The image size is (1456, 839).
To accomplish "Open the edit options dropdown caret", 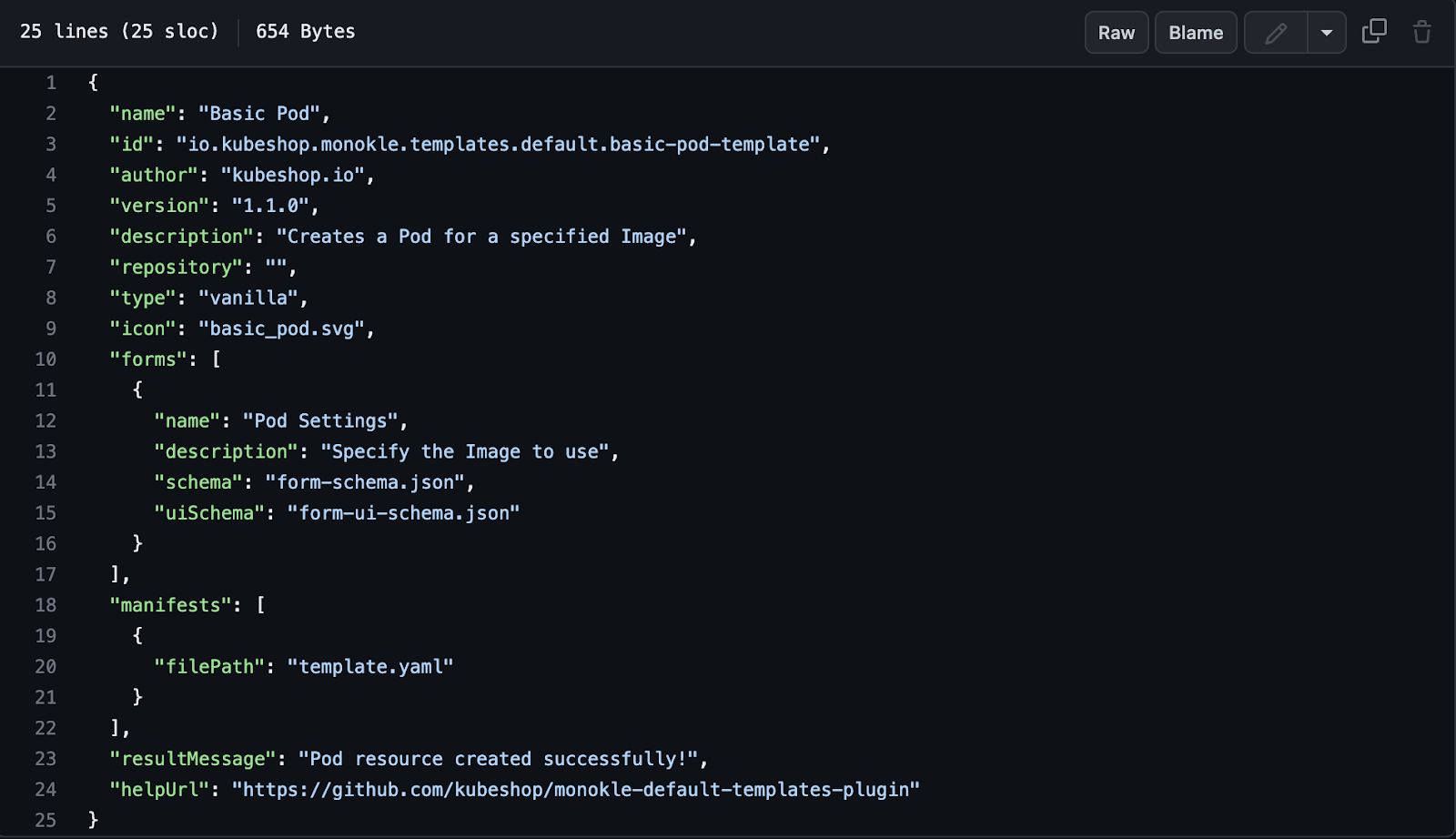I will click(x=1326, y=33).
